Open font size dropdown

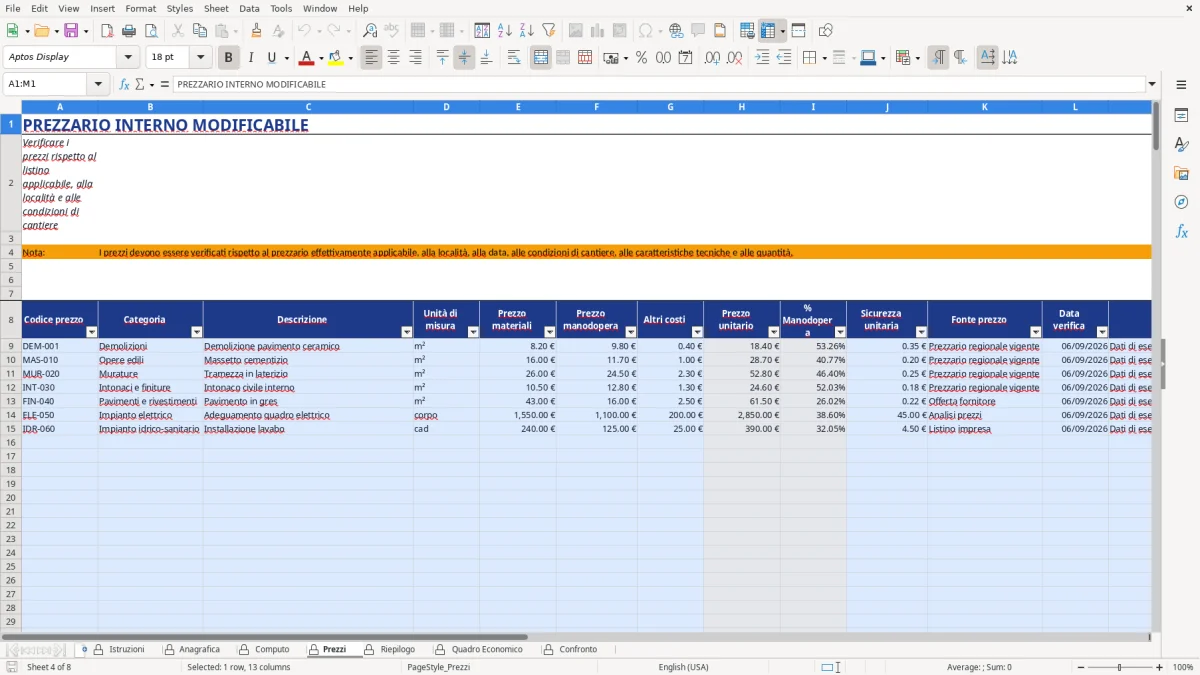(200, 57)
